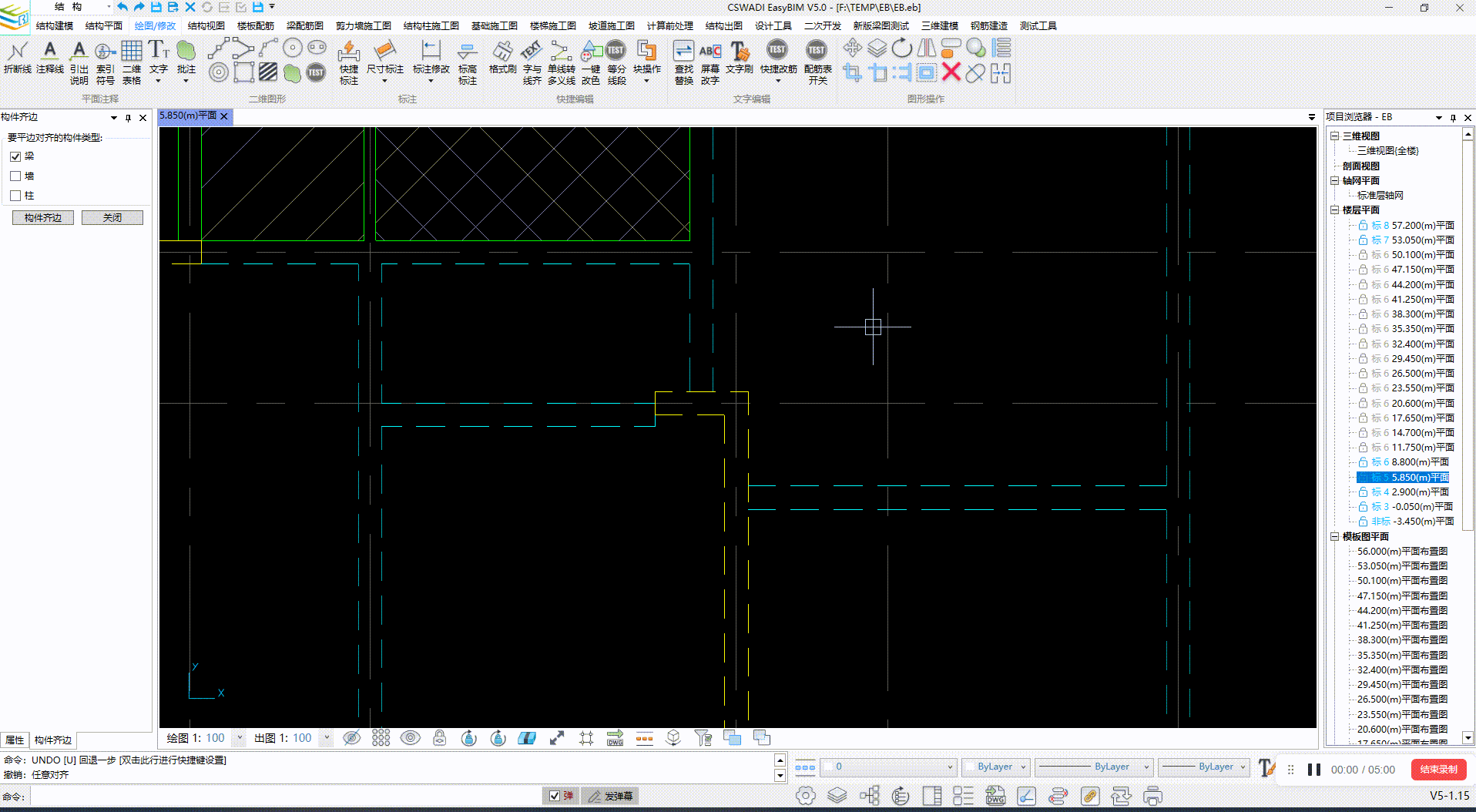Collapse the 楼层平面 tree node

[1335, 210]
